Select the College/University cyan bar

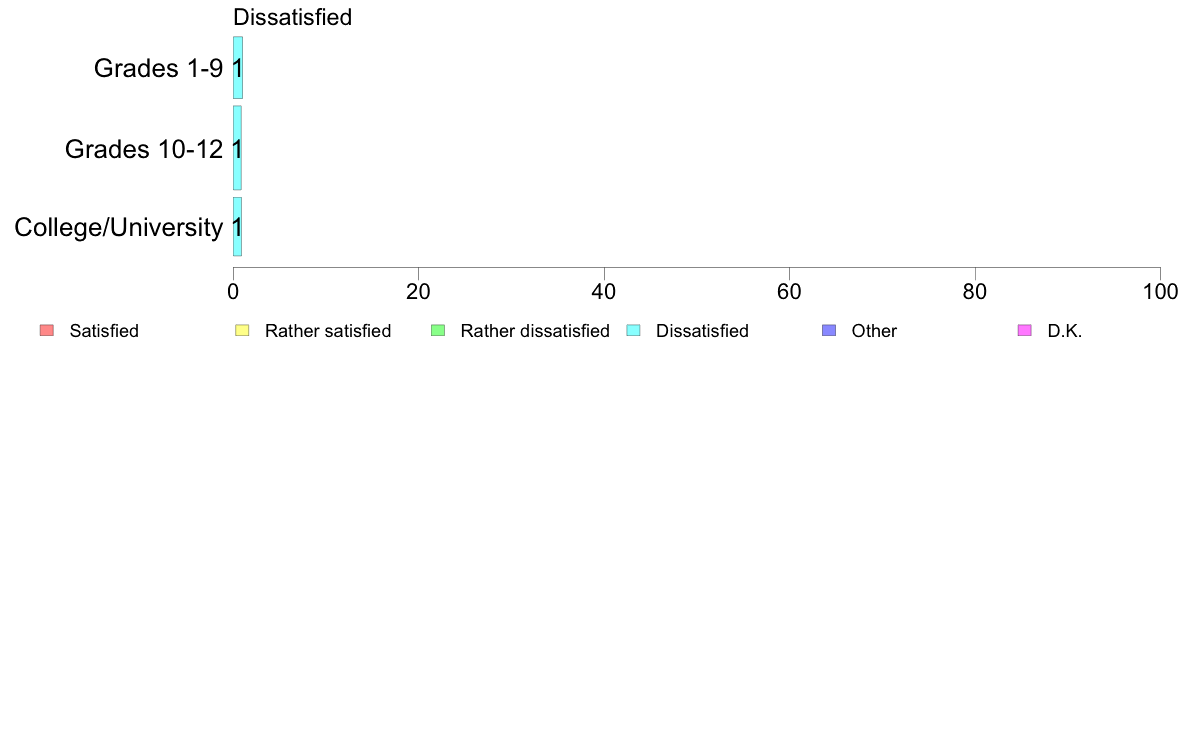click(237, 227)
